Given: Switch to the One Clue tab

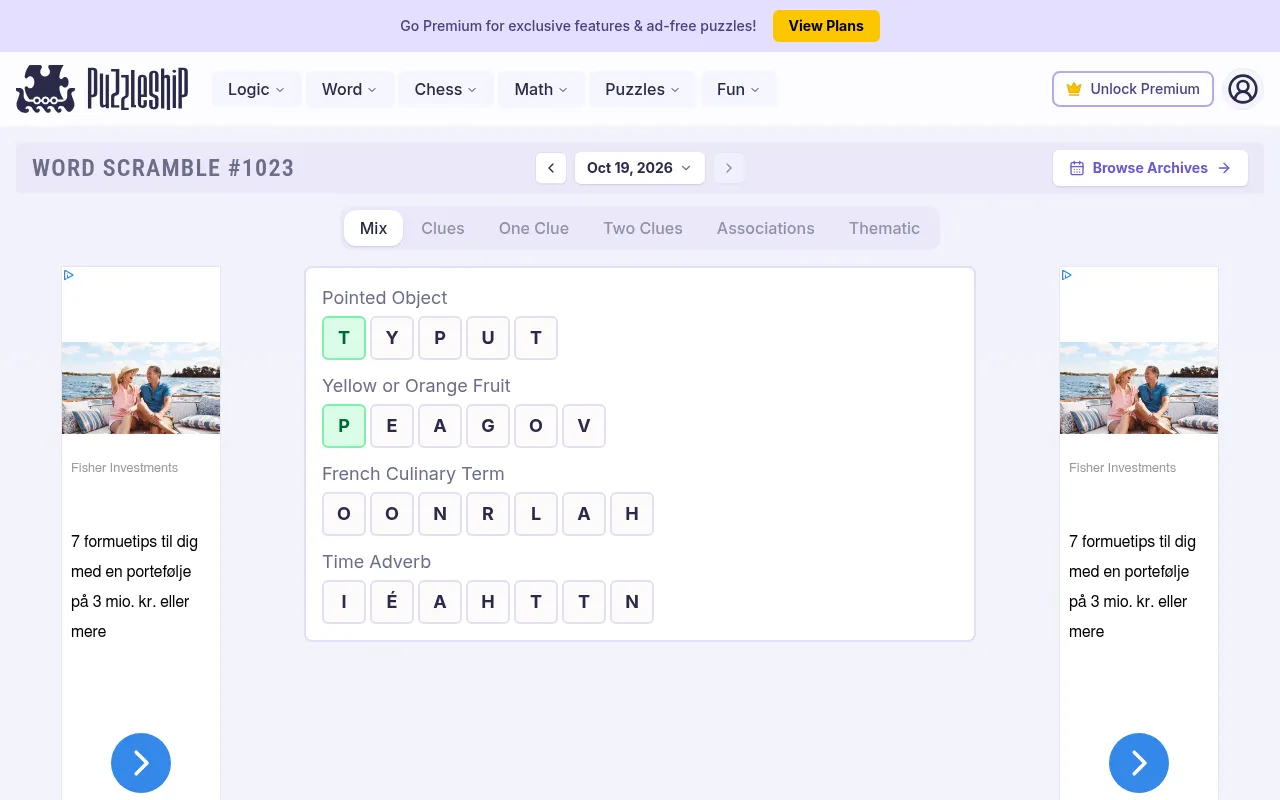Looking at the screenshot, I should (x=534, y=228).
